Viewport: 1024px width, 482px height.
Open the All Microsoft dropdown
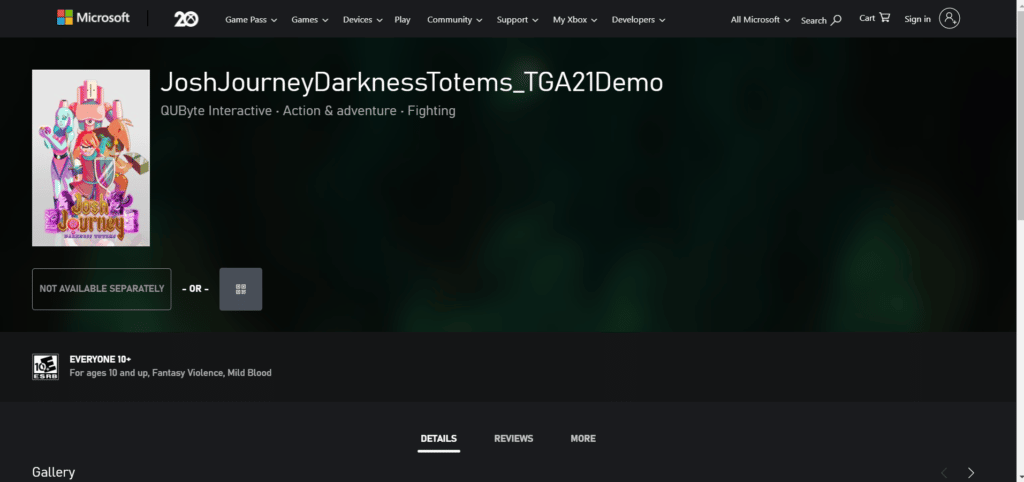click(x=760, y=20)
